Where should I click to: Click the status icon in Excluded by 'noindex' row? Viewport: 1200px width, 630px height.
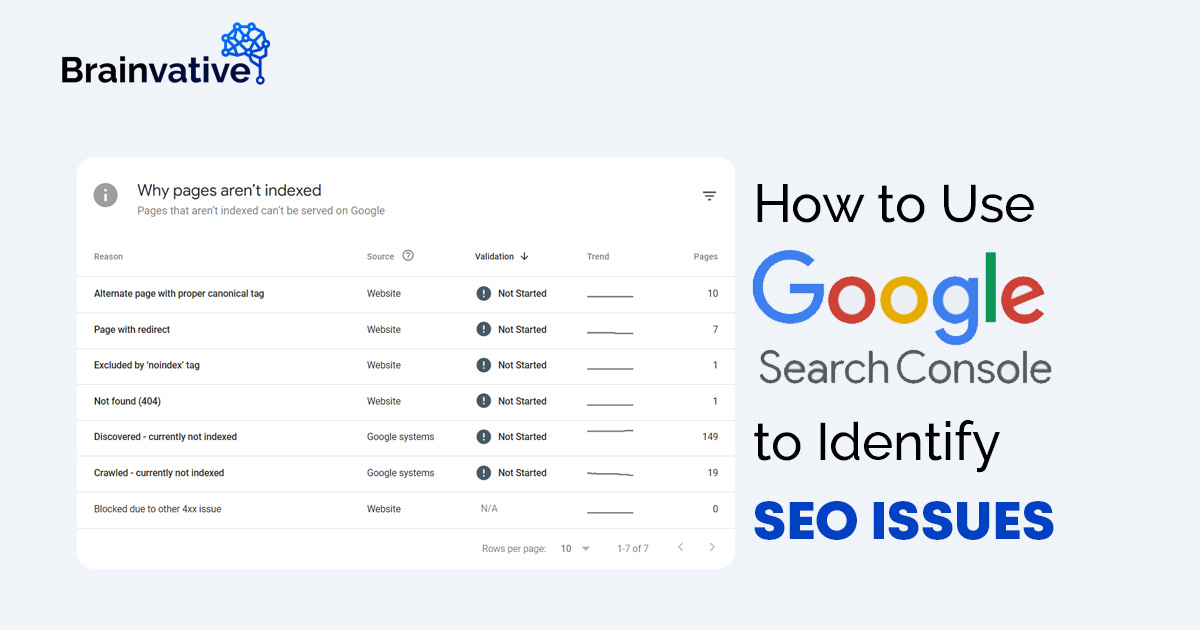[484, 366]
